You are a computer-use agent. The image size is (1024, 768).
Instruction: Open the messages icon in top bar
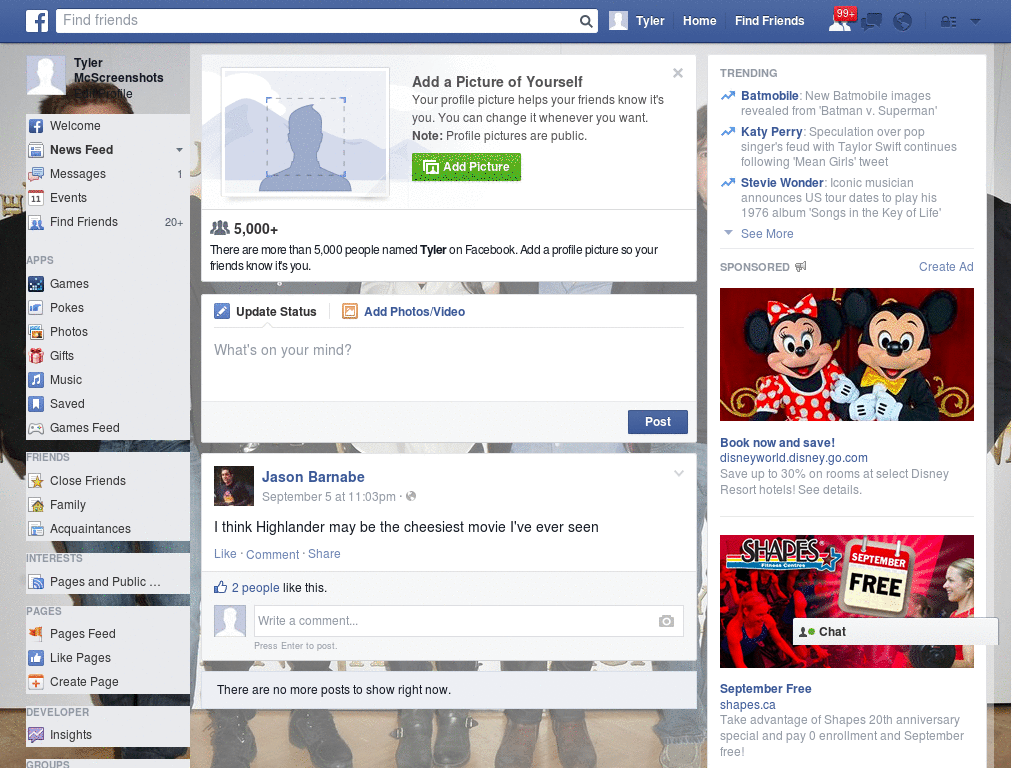(x=871, y=22)
